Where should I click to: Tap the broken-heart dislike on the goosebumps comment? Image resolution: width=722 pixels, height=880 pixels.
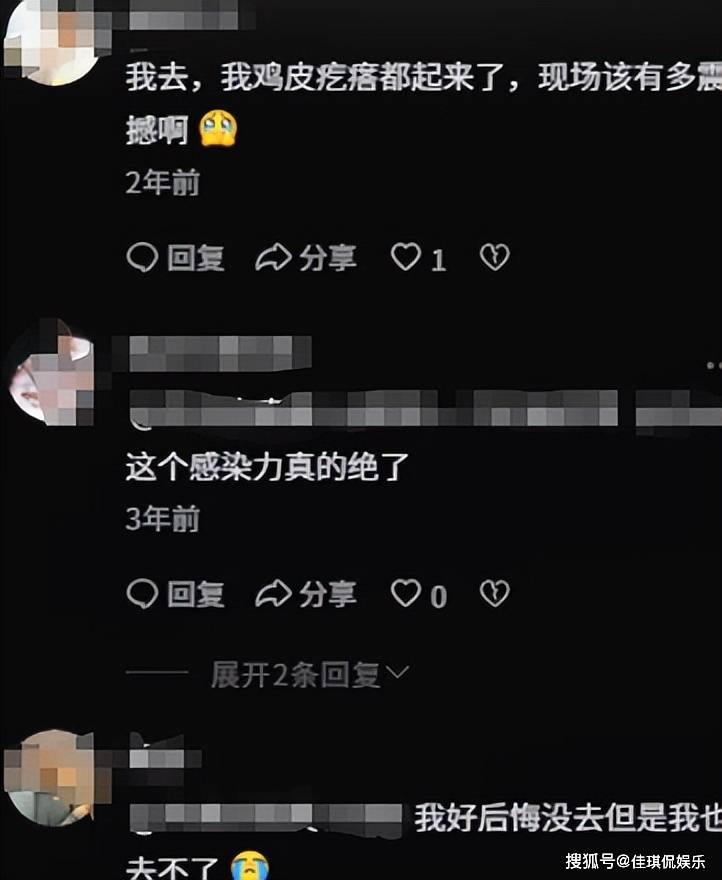495,257
